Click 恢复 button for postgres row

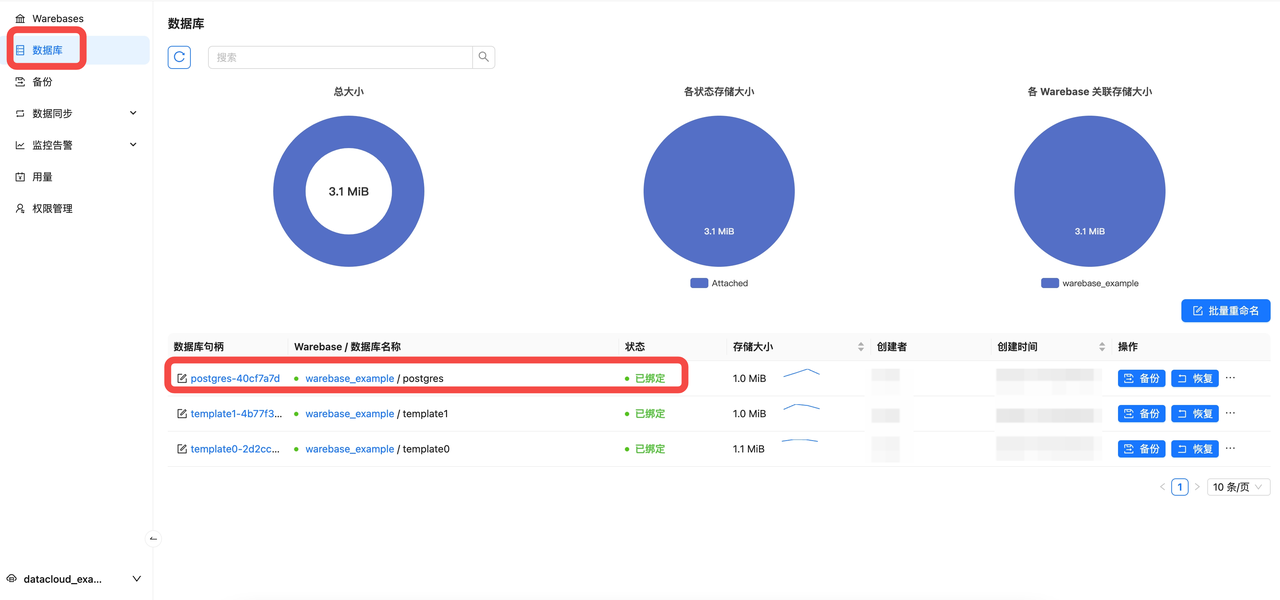pos(1195,379)
